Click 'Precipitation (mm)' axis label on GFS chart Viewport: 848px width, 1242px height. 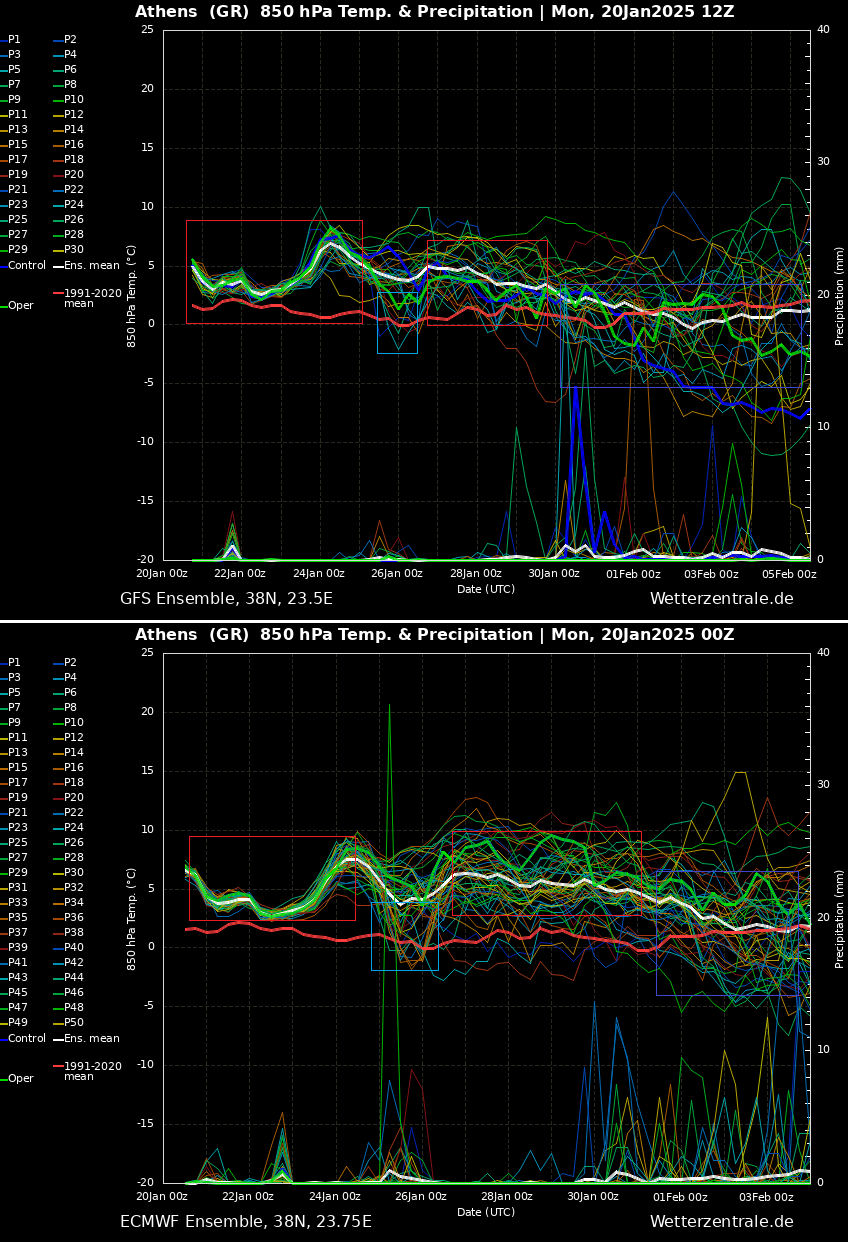pyautogui.click(x=840, y=295)
